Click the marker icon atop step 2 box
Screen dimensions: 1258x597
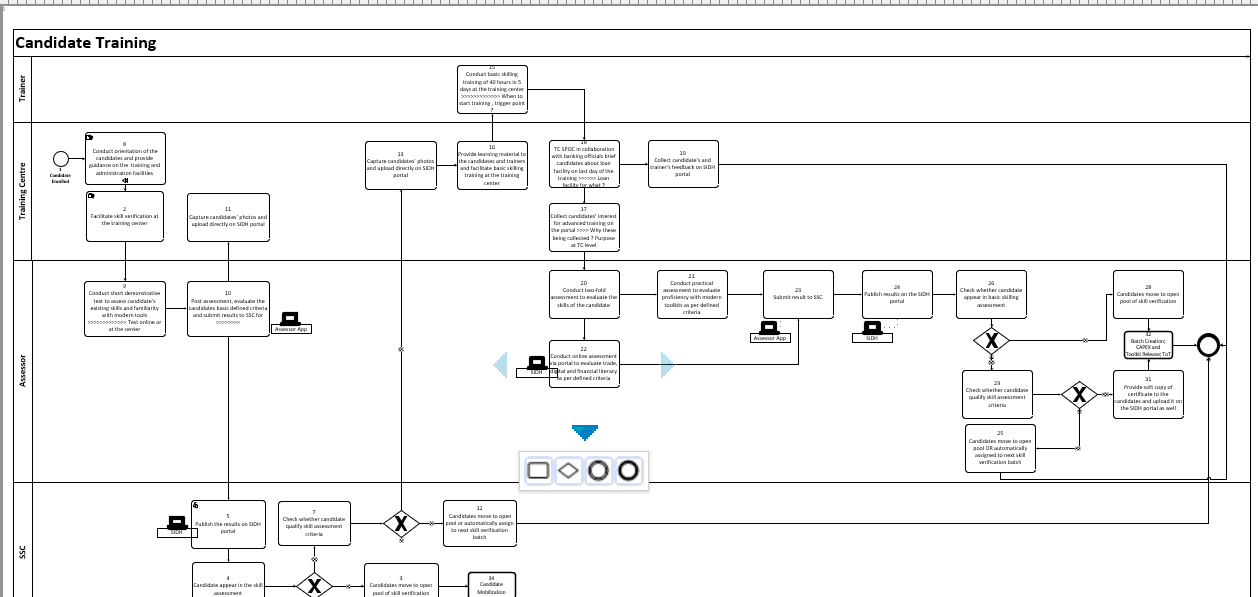[90, 196]
